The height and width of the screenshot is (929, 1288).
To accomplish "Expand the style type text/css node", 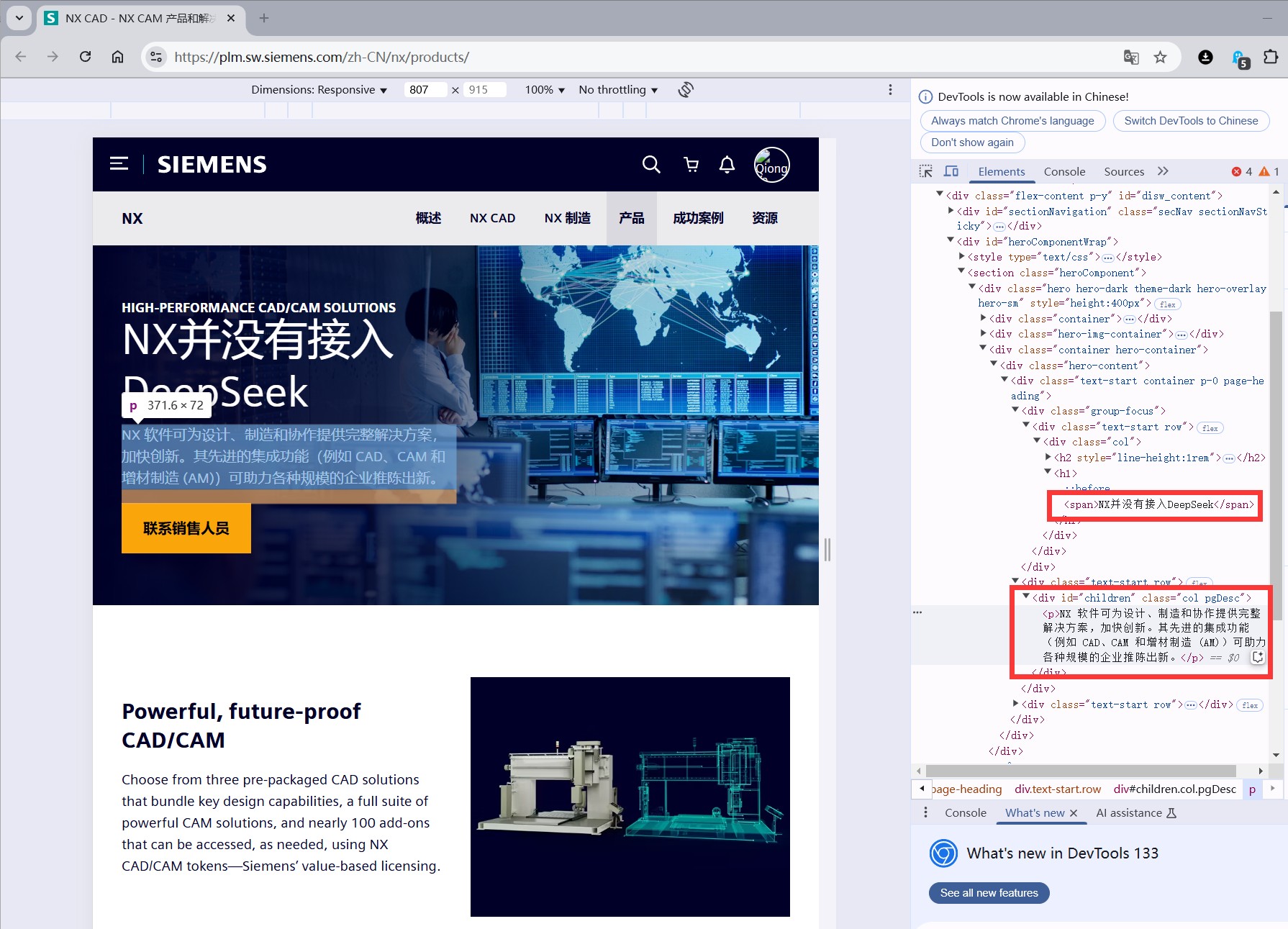I will (x=962, y=256).
